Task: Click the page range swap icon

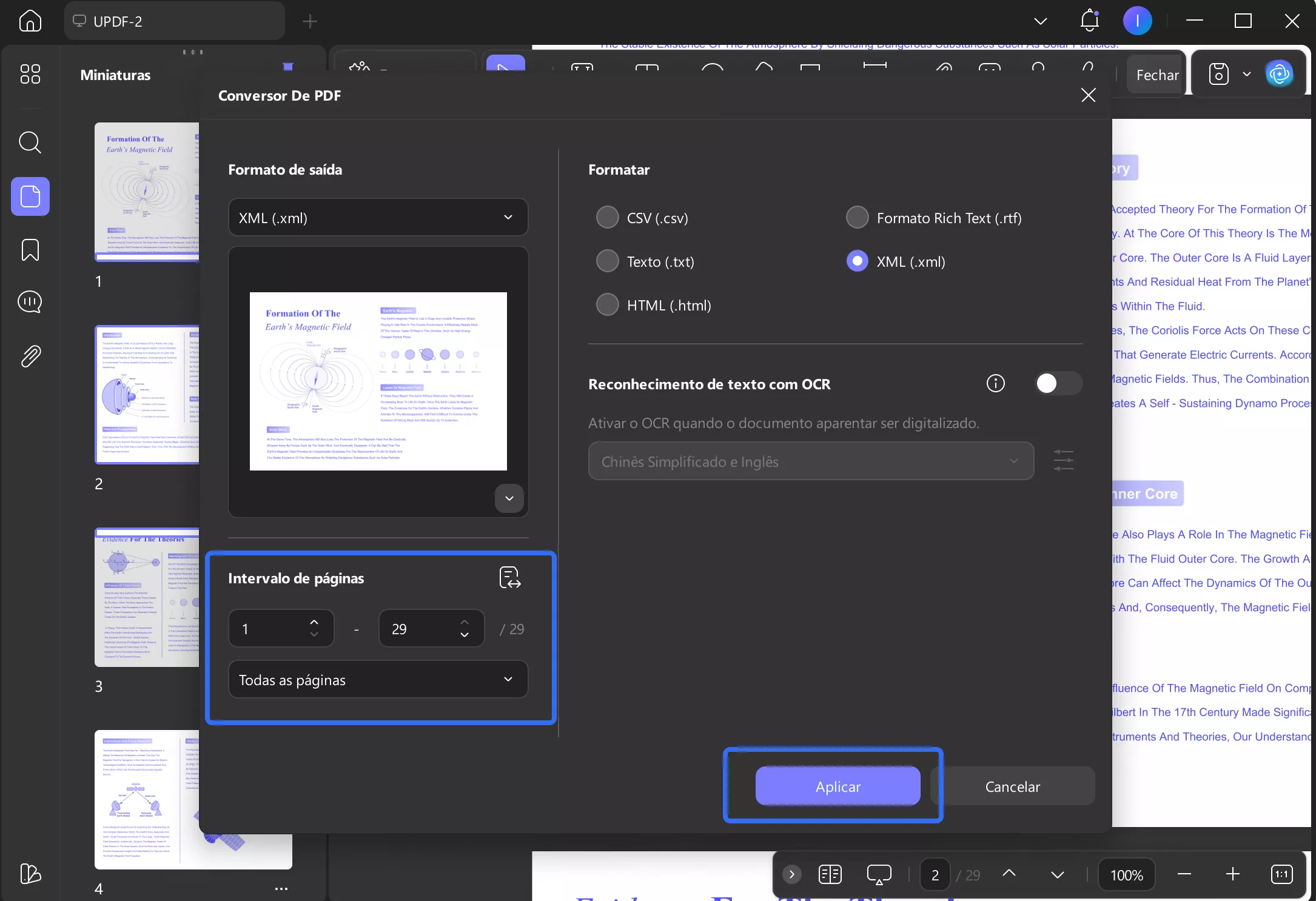Action: (509, 577)
